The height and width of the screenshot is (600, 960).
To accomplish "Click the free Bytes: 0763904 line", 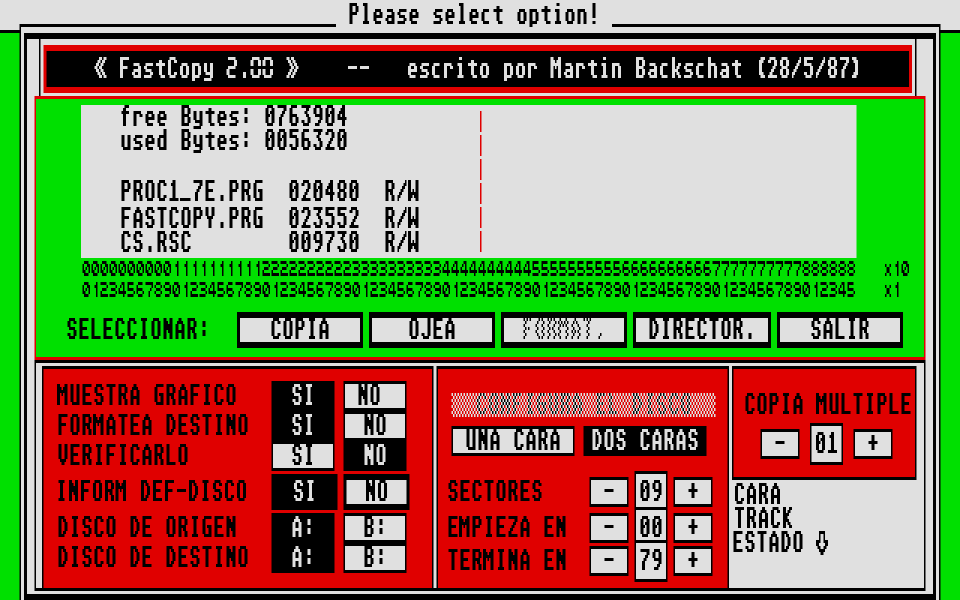I will [x=234, y=116].
